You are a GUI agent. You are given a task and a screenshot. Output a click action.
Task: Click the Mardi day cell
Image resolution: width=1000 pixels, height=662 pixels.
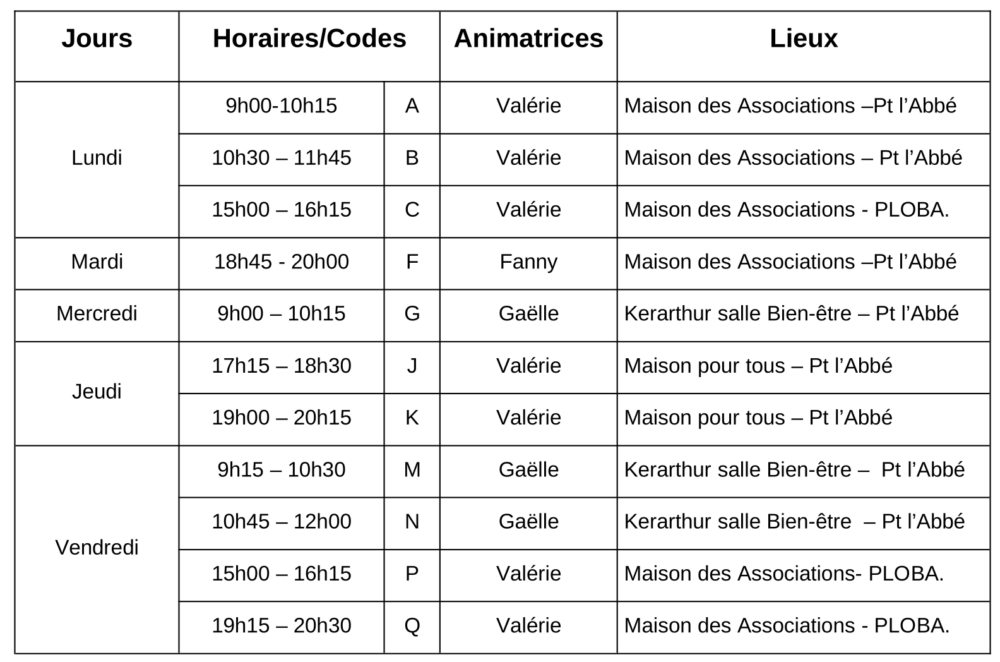point(97,262)
